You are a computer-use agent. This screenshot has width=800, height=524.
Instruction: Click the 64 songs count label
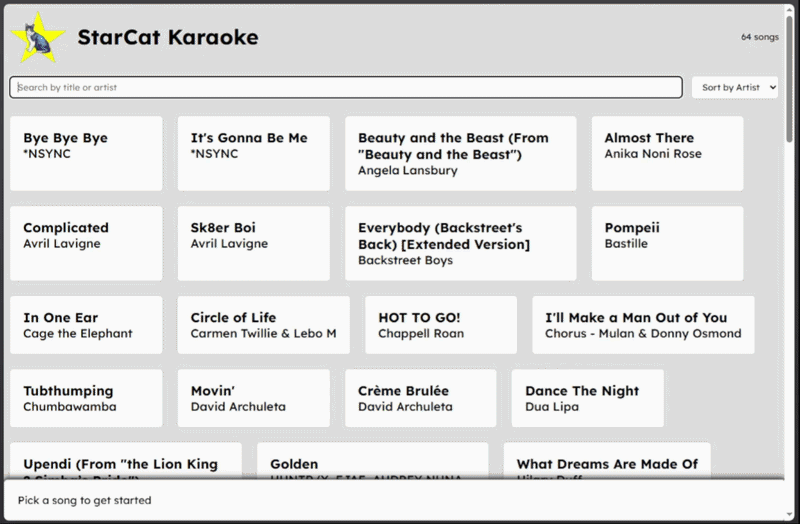pyautogui.click(x=760, y=37)
